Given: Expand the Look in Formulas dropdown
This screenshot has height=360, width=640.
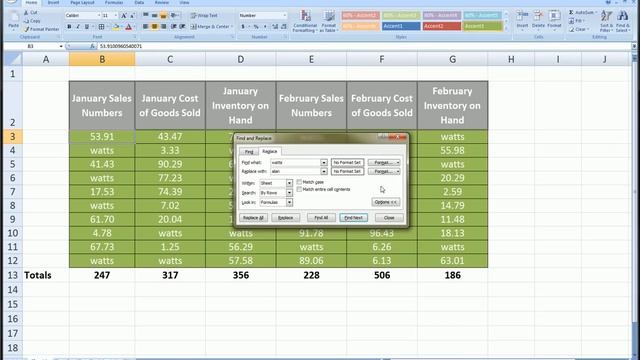Looking at the screenshot, I should point(289,202).
